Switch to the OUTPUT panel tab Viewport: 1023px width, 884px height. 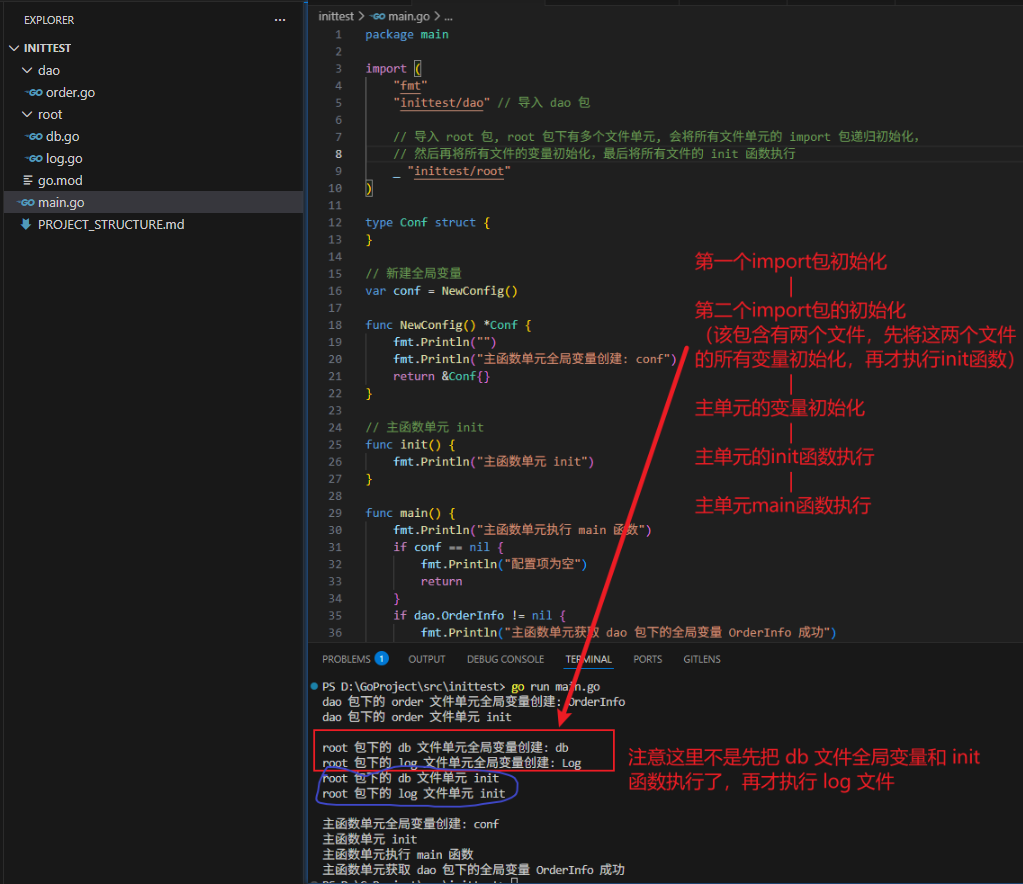coord(427,659)
